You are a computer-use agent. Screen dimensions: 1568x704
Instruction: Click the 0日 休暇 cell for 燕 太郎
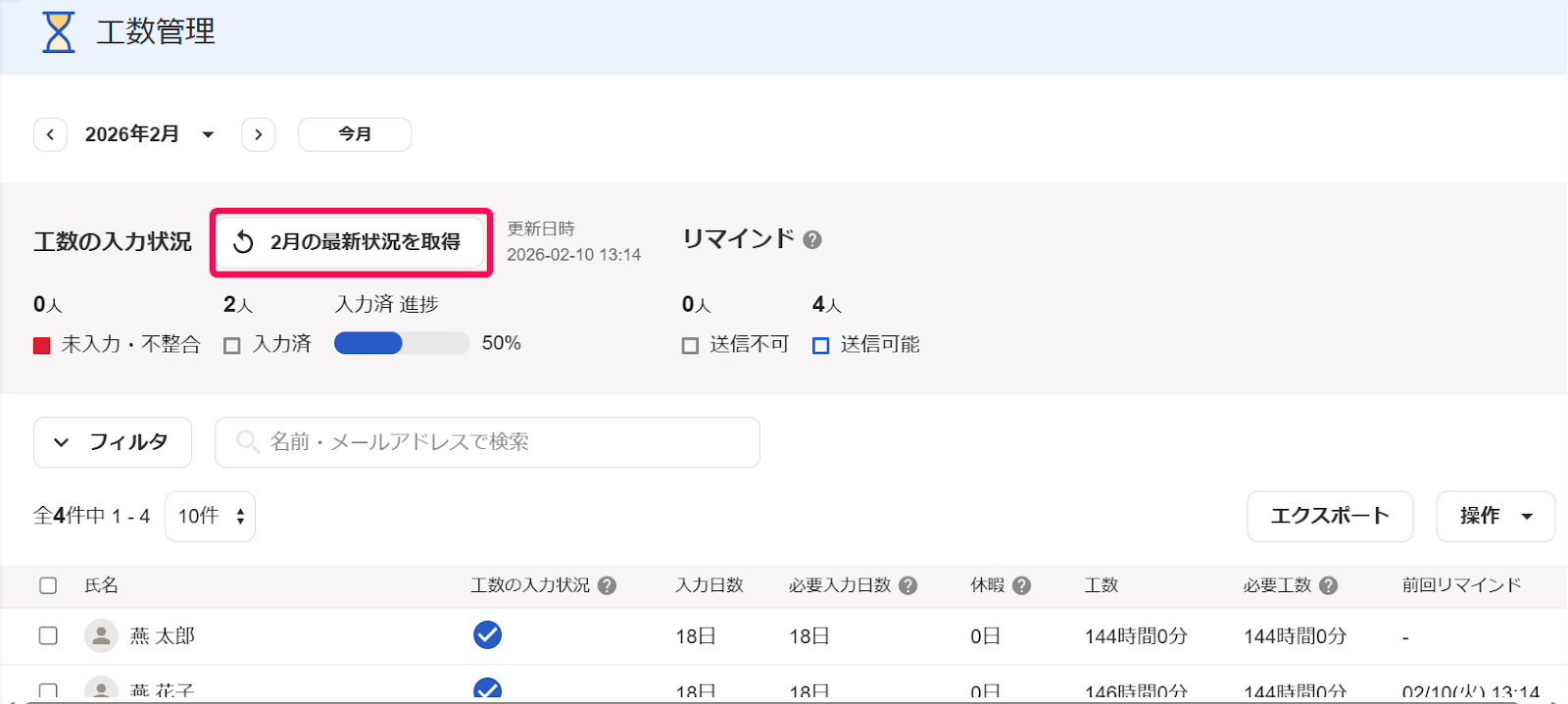(x=985, y=636)
